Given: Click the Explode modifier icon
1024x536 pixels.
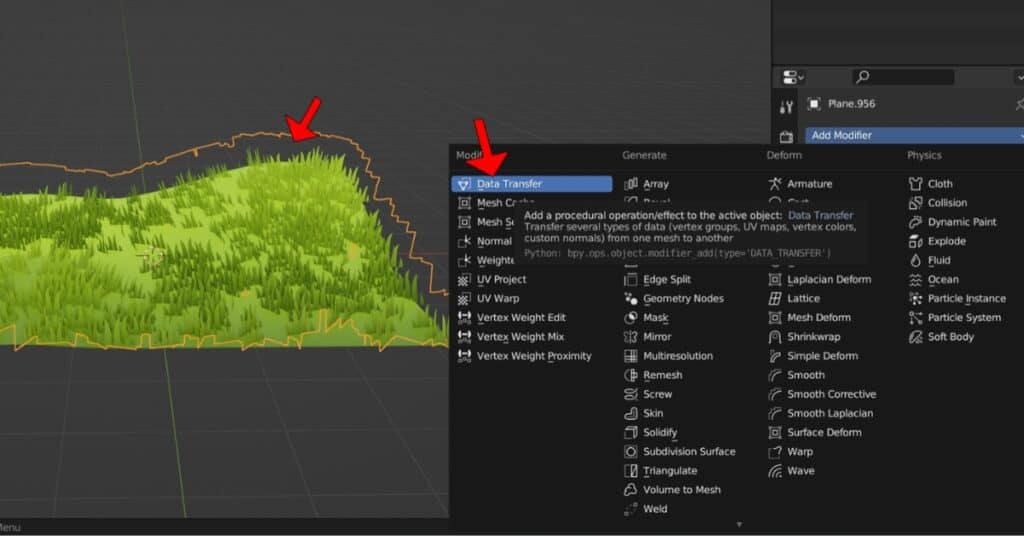Looking at the screenshot, I should coord(916,241).
